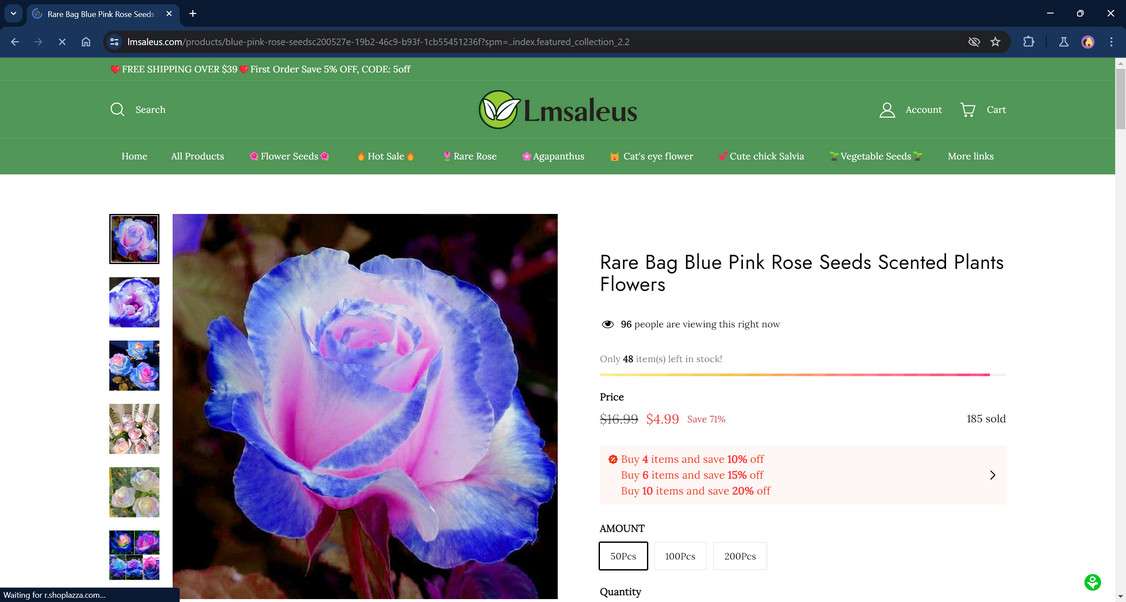Go to the Vegetable Seeds category
1126x602 pixels.
(876, 156)
